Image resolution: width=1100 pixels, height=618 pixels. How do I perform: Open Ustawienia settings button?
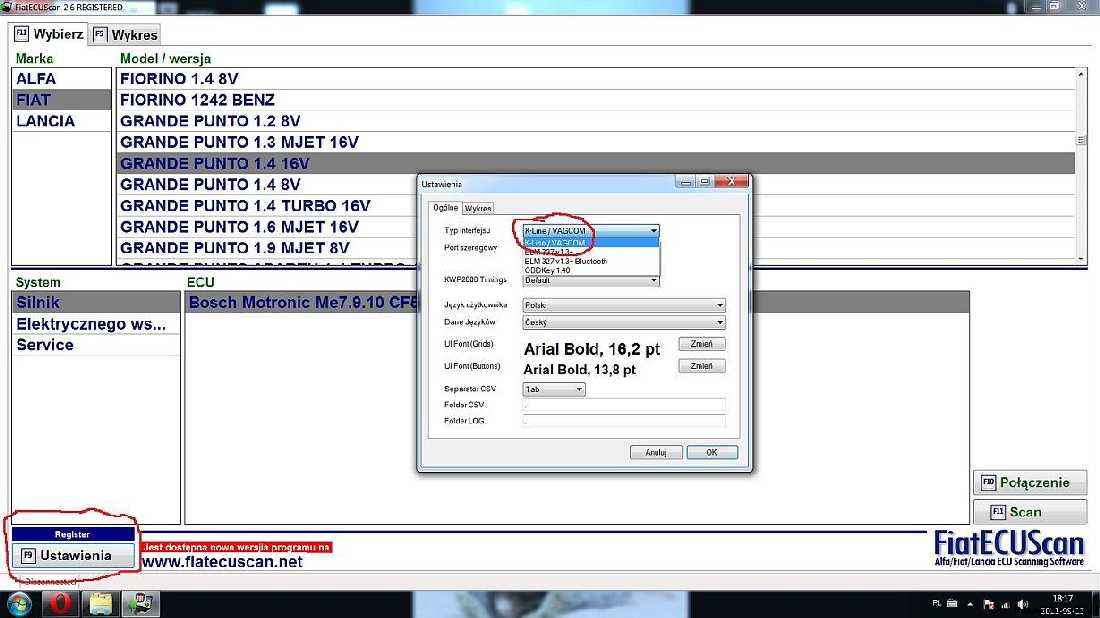(73, 556)
